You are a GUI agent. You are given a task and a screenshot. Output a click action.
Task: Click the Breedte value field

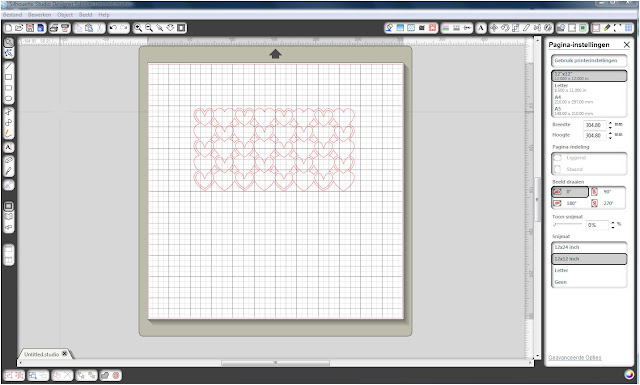[x=595, y=125]
